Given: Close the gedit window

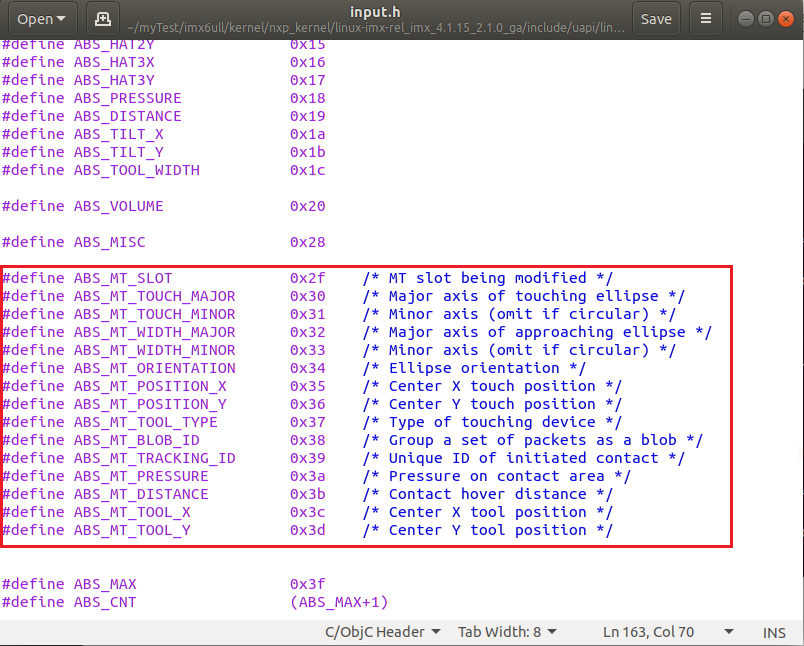Looking at the screenshot, I should tap(786, 19).
